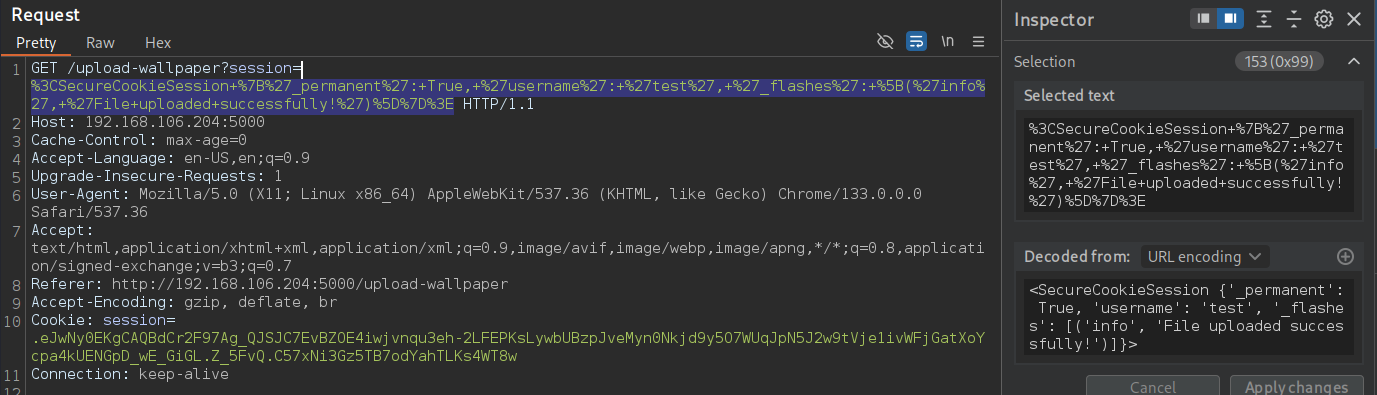Click the Apply changes button
This screenshot has width=1377, height=395.
tap(1296, 387)
